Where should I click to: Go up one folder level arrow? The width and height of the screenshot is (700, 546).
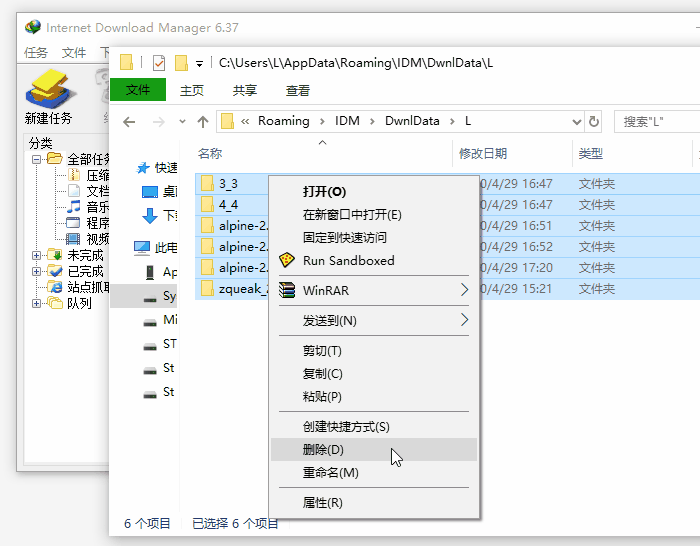(x=203, y=121)
